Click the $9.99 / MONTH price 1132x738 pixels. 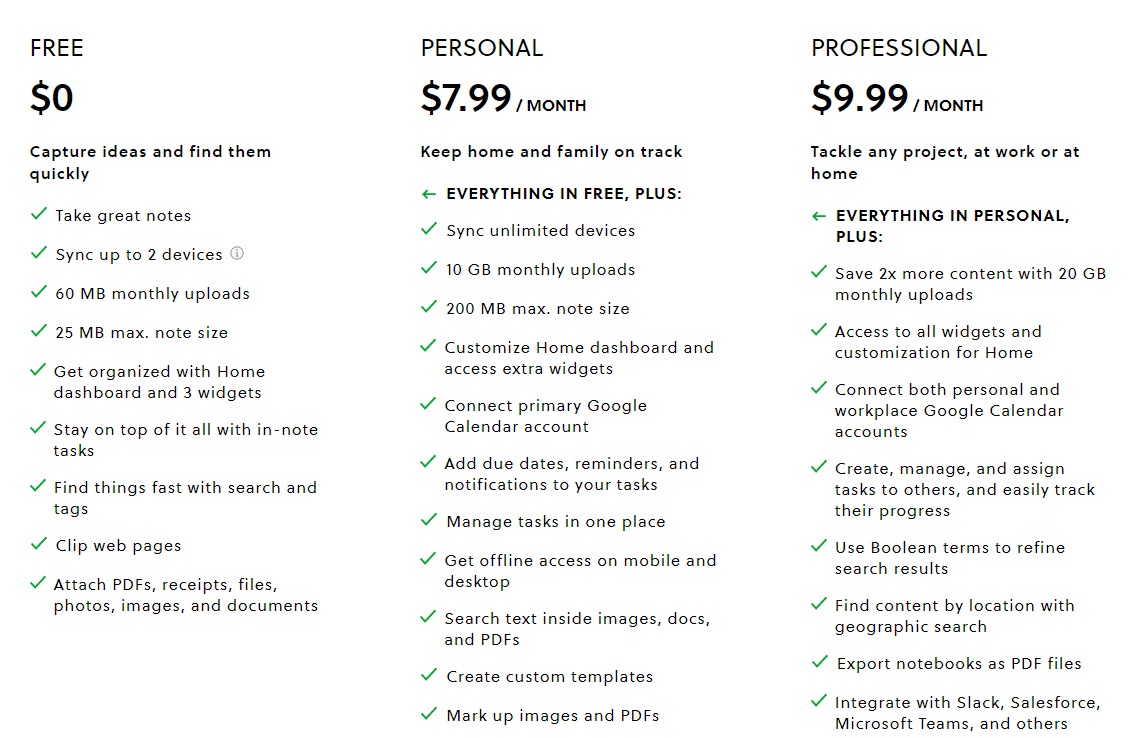click(x=896, y=99)
